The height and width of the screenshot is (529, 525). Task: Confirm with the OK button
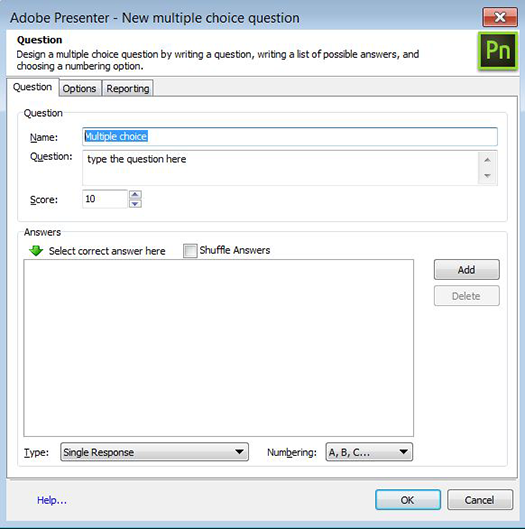[408, 500]
